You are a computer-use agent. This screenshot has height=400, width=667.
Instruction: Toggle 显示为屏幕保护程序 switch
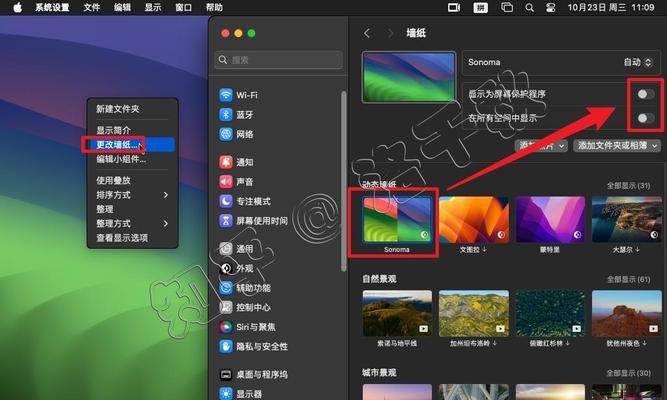pos(645,94)
